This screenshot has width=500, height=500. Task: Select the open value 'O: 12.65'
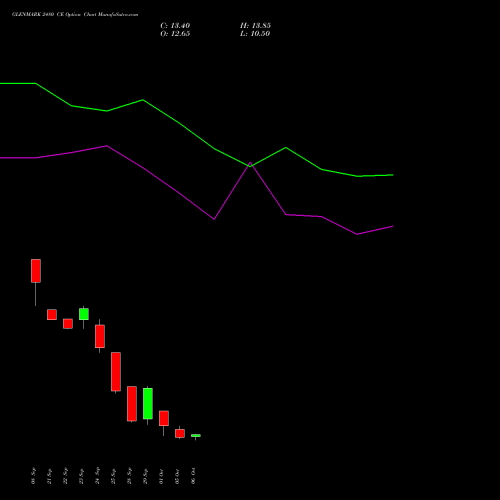pyautogui.click(x=175, y=34)
